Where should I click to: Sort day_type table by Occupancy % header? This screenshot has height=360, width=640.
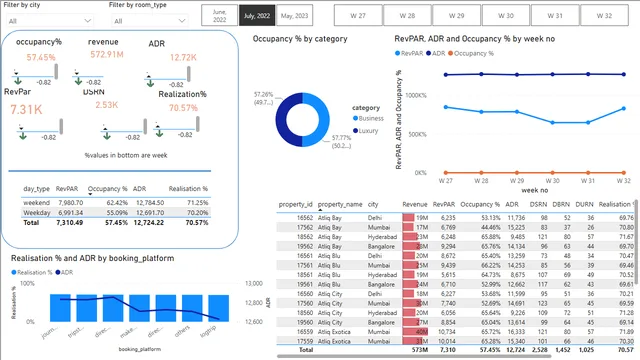pyautogui.click(x=108, y=189)
